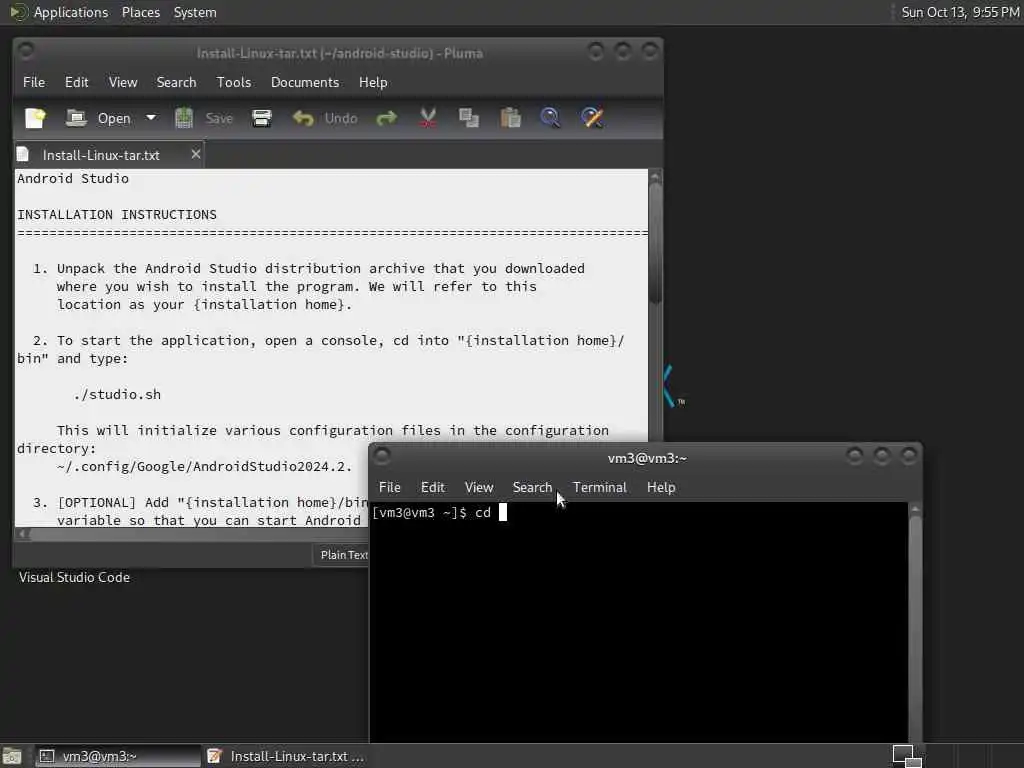Click the New document icon in Pluma toolbar
This screenshot has width=1024, height=768.
click(35, 118)
